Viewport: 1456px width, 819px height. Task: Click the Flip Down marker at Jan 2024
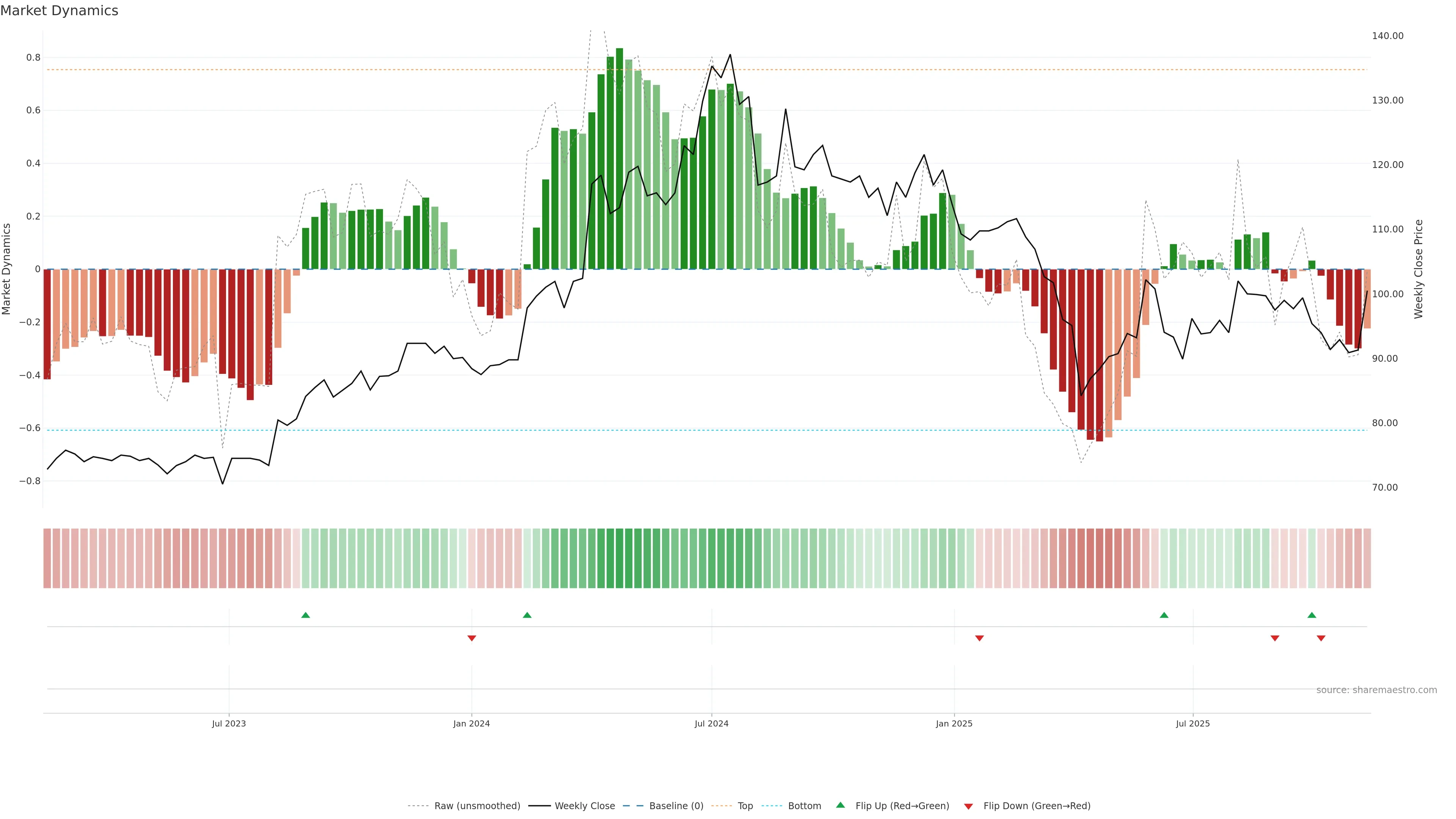pyautogui.click(x=472, y=638)
